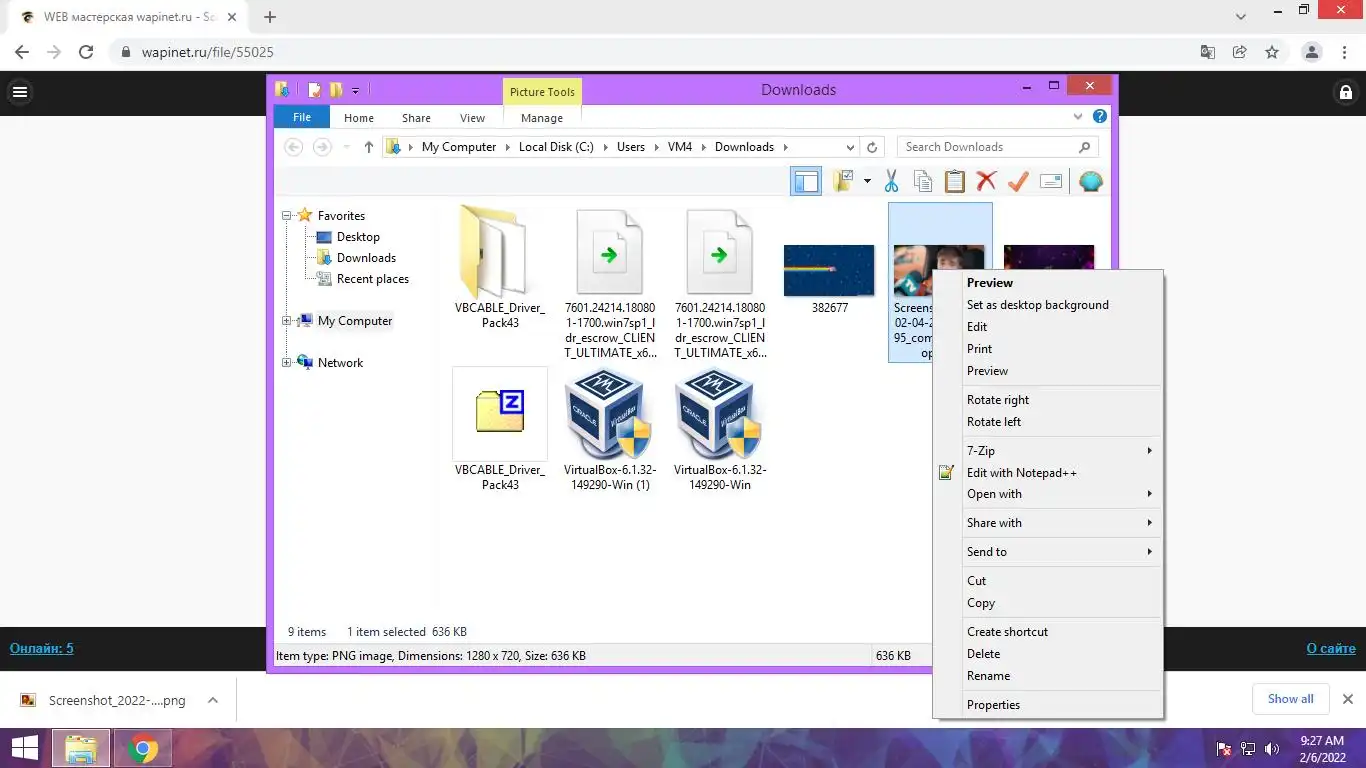Click the Explorer Help question mark icon
The height and width of the screenshot is (768, 1366).
1100,116
